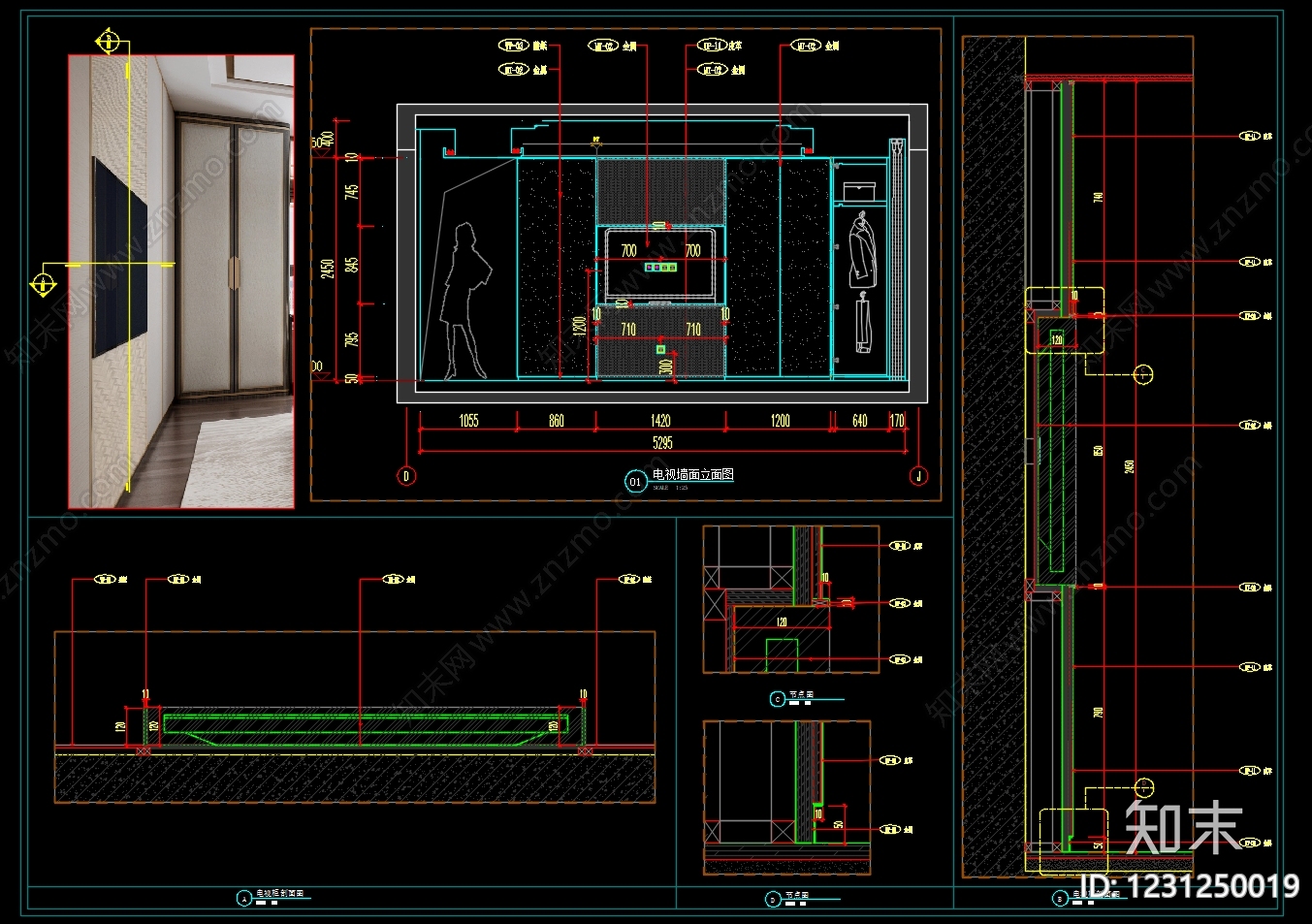Click the grid axis bubble 'D'
Viewport: 1312px width, 924px height.
coord(406,476)
